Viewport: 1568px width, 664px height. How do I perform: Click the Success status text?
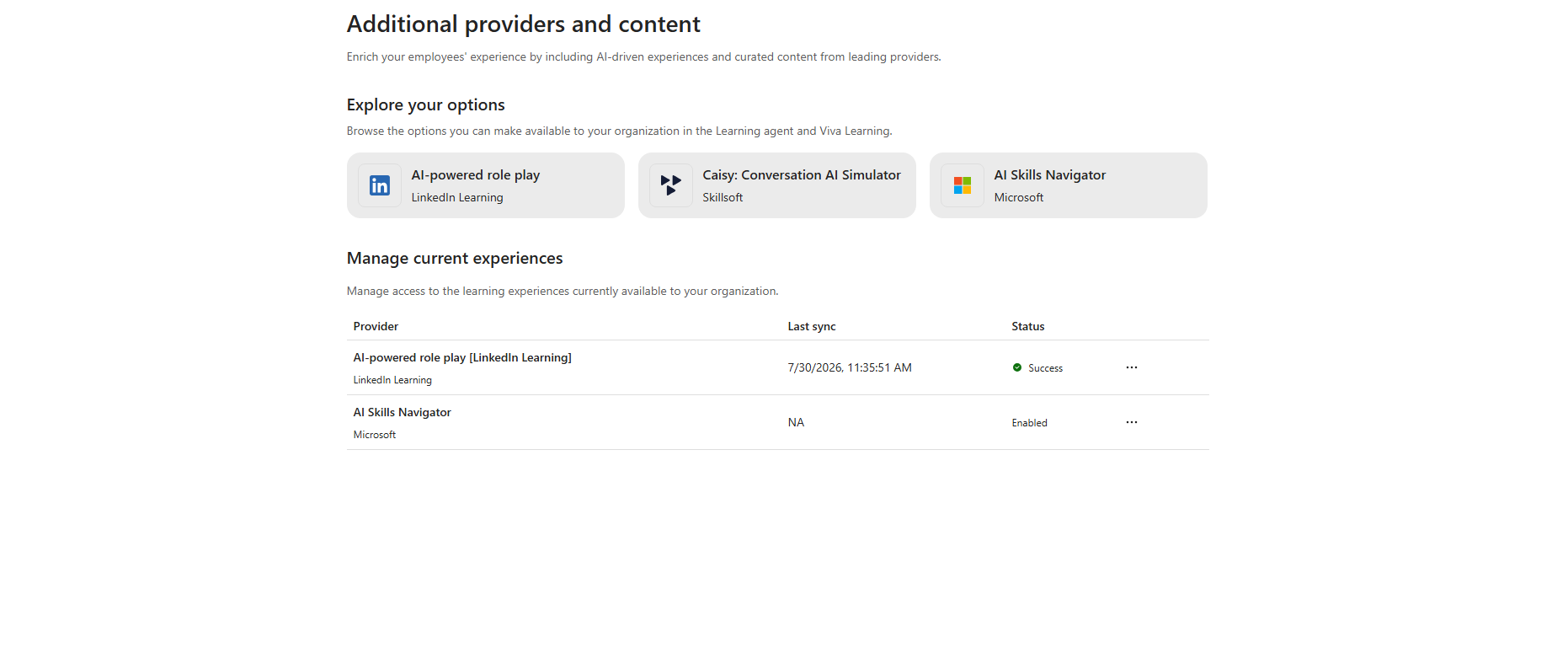1045,368
